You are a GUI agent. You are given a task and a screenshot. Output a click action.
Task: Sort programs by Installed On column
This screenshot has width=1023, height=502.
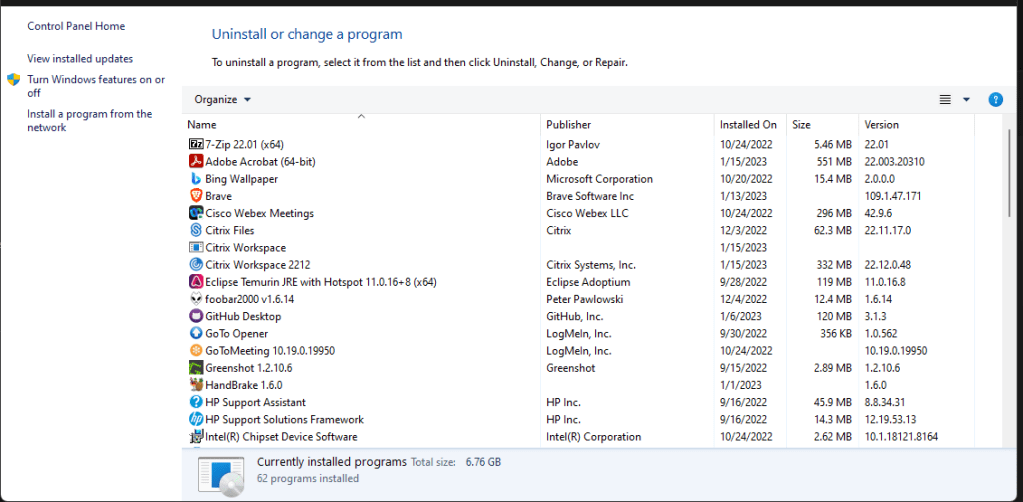coord(748,125)
